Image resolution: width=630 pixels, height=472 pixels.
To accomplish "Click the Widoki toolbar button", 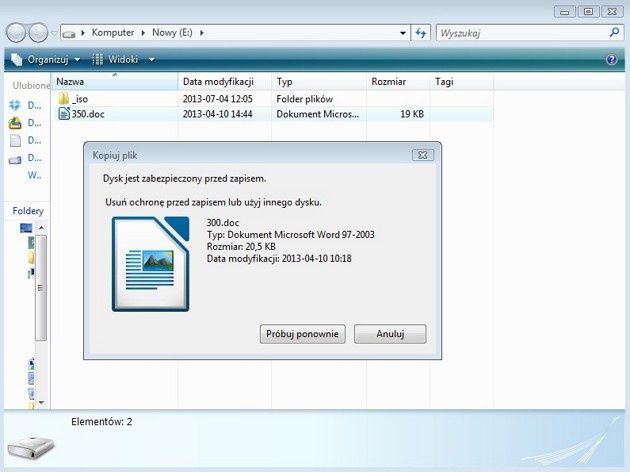I will point(116,60).
